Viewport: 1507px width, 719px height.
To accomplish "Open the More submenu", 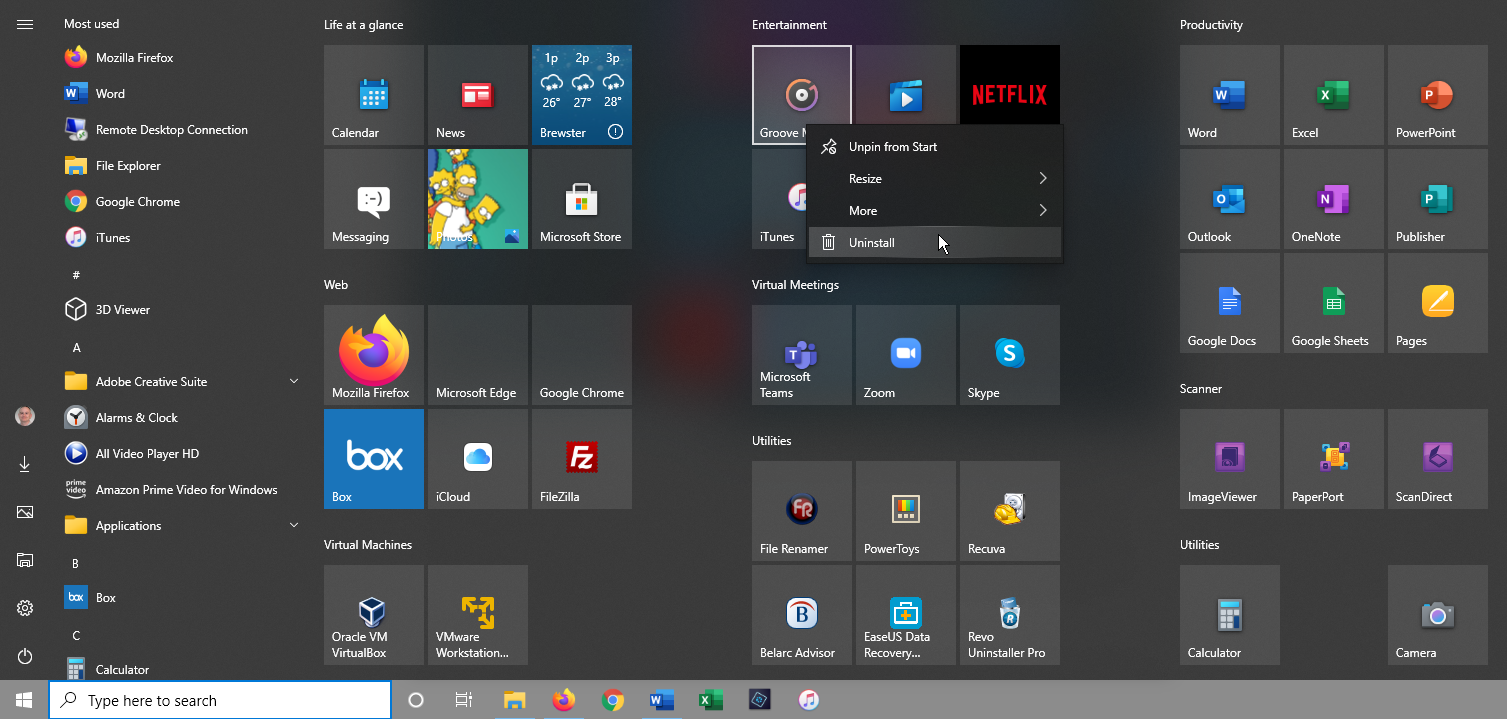I will (x=934, y=211).
